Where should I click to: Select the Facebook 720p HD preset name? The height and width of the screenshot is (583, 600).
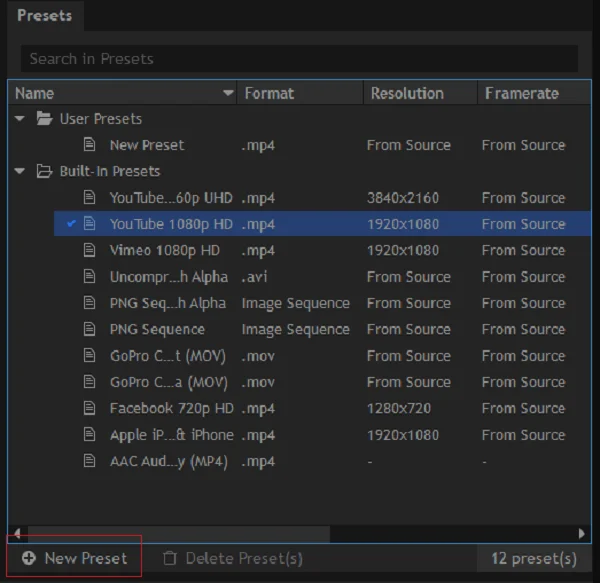click(x=172, y=409)
